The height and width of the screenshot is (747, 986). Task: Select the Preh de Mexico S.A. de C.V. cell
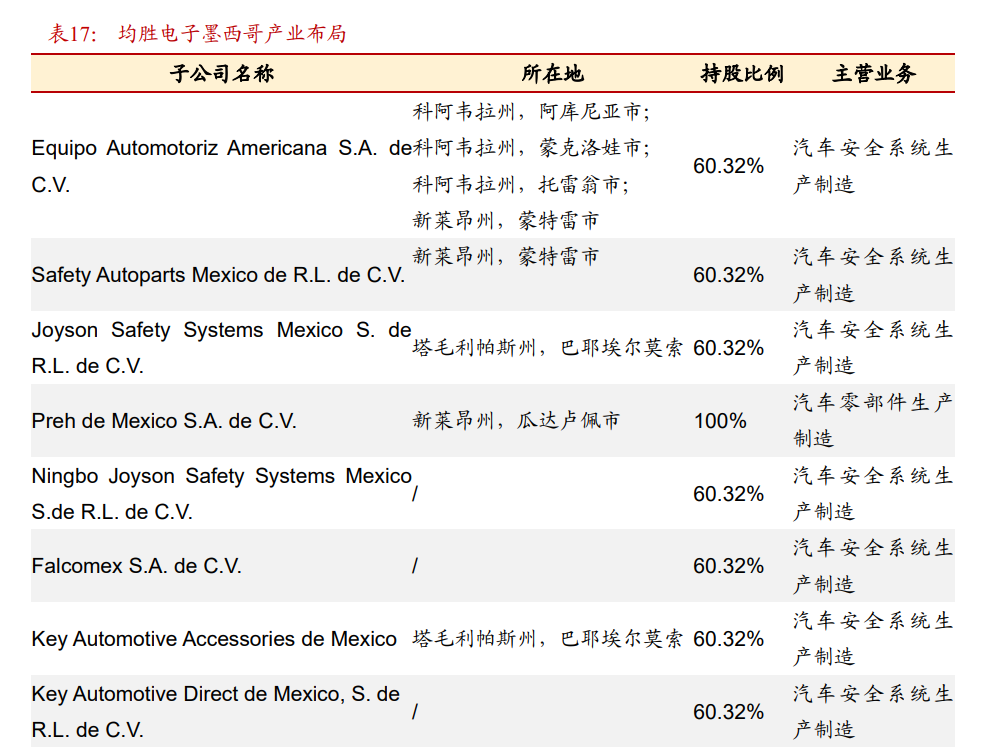click(x=164, y=421)
